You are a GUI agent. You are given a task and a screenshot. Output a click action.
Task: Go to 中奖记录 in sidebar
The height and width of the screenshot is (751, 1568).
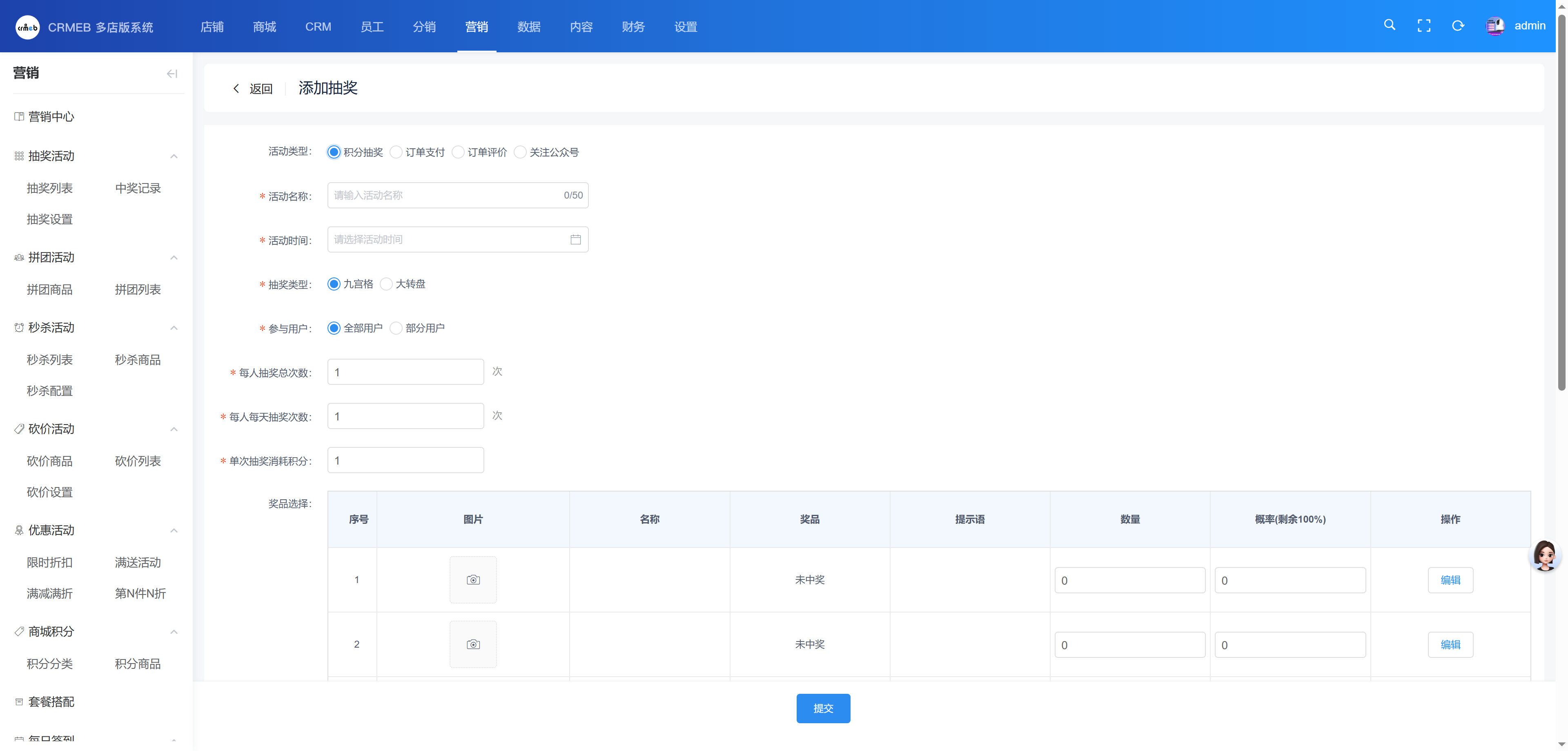[x=138, y=188]
